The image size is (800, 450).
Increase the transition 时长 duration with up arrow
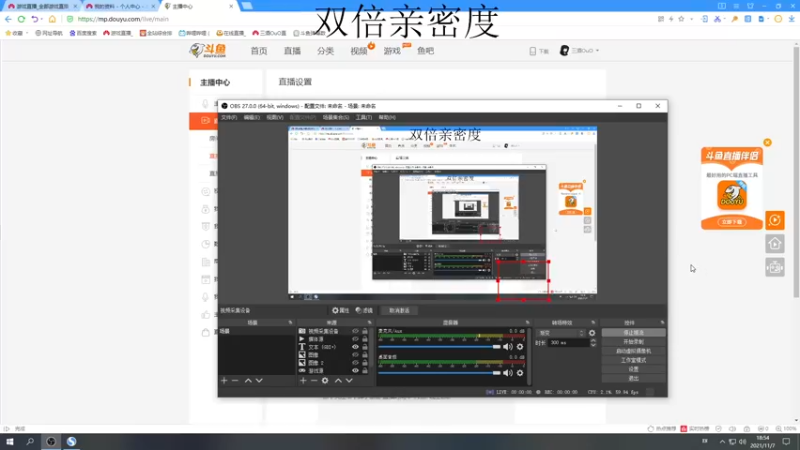tap(593, 341)
